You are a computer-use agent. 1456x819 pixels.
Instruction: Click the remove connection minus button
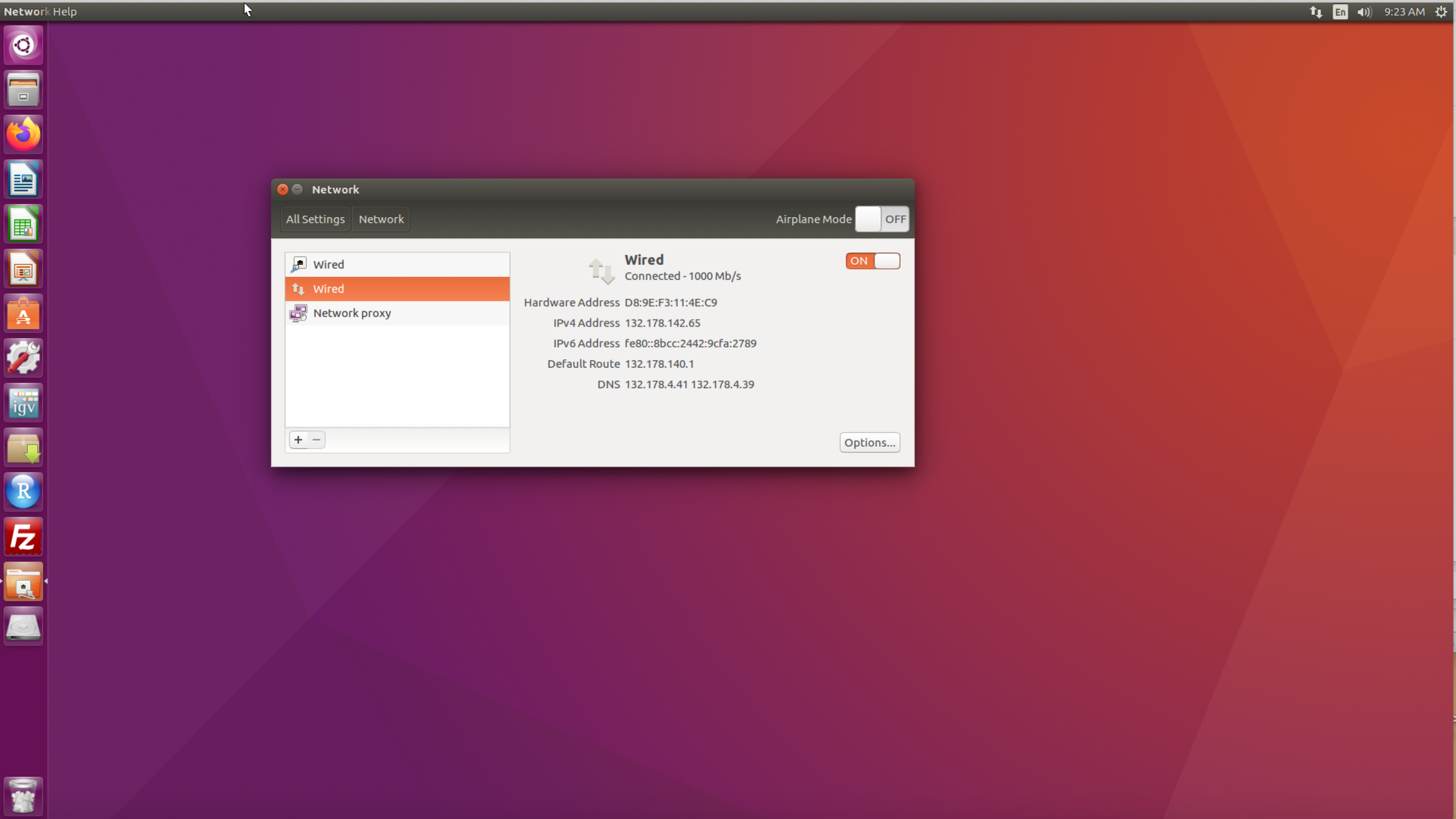point(316,440)
